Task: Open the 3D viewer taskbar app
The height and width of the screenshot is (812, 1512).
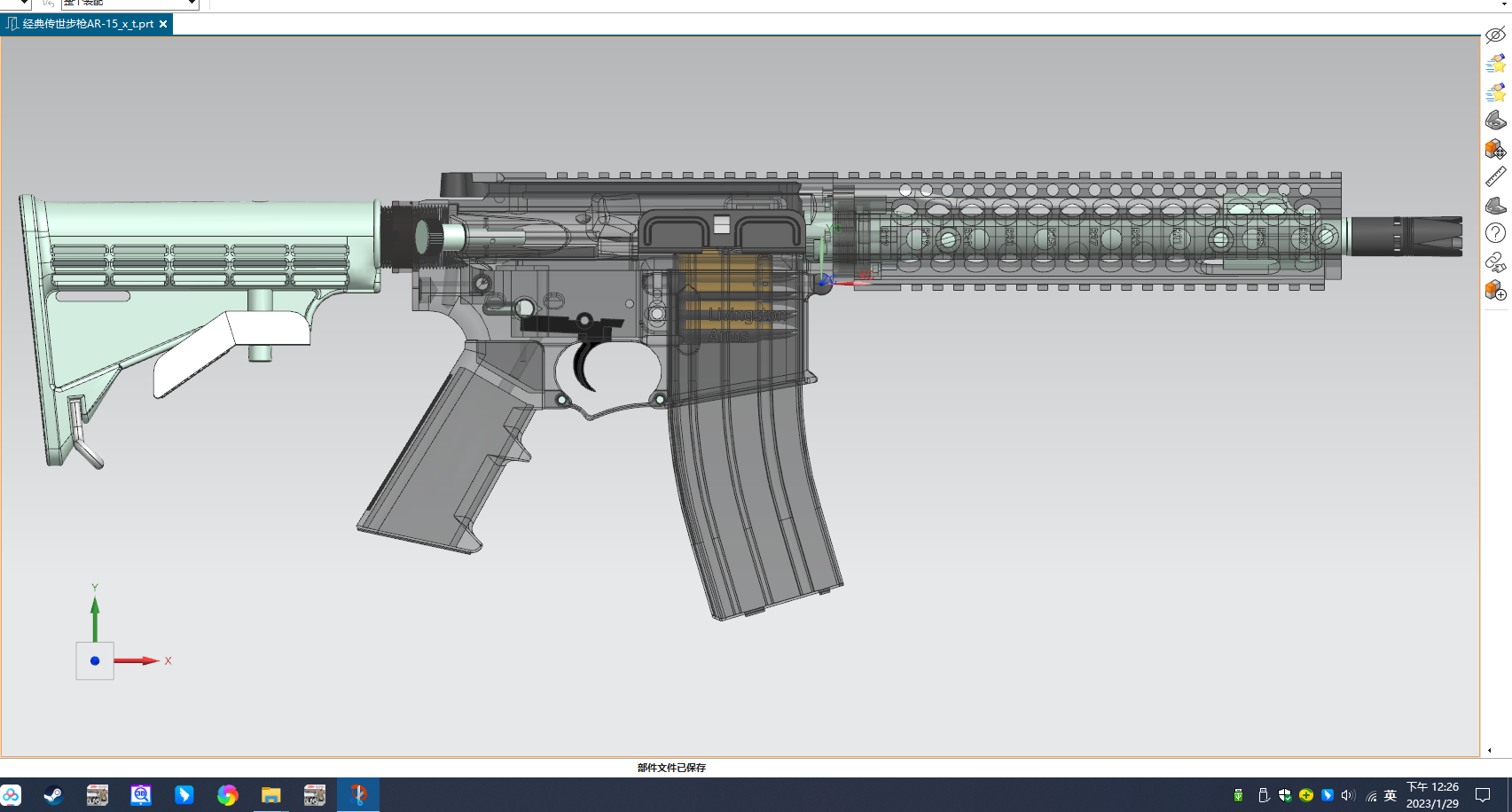Action: [x=141, y=795]
